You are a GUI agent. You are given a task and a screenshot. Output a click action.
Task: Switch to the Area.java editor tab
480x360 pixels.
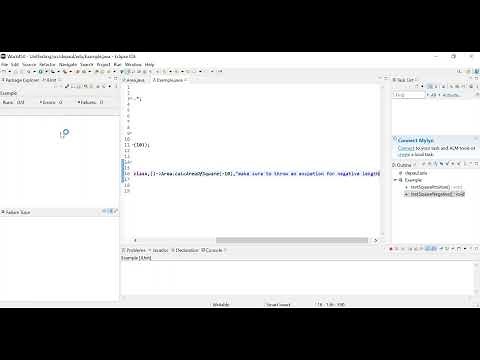coord(134,80)
